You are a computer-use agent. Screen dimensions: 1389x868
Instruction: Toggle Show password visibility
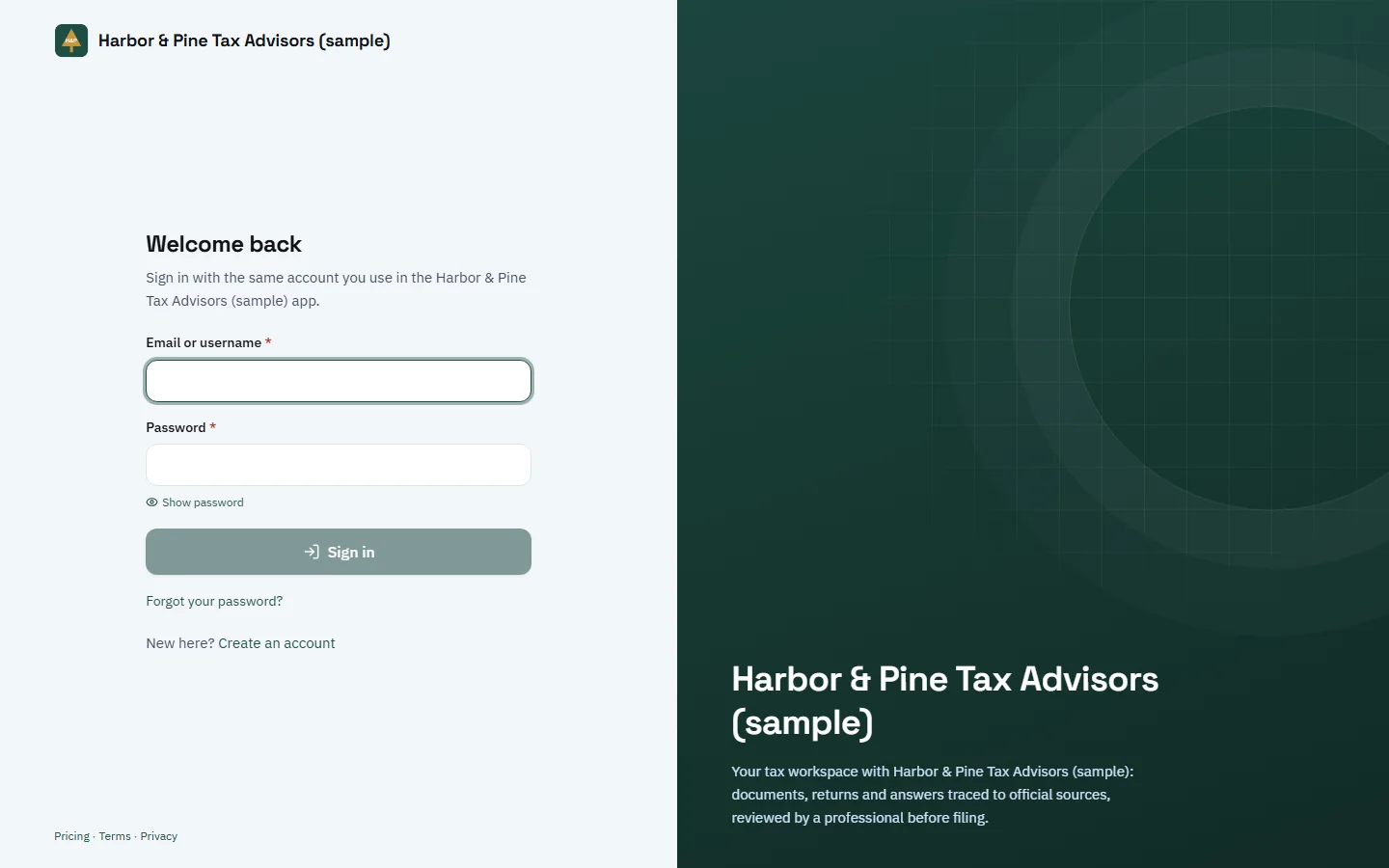(x=195, y=502)
